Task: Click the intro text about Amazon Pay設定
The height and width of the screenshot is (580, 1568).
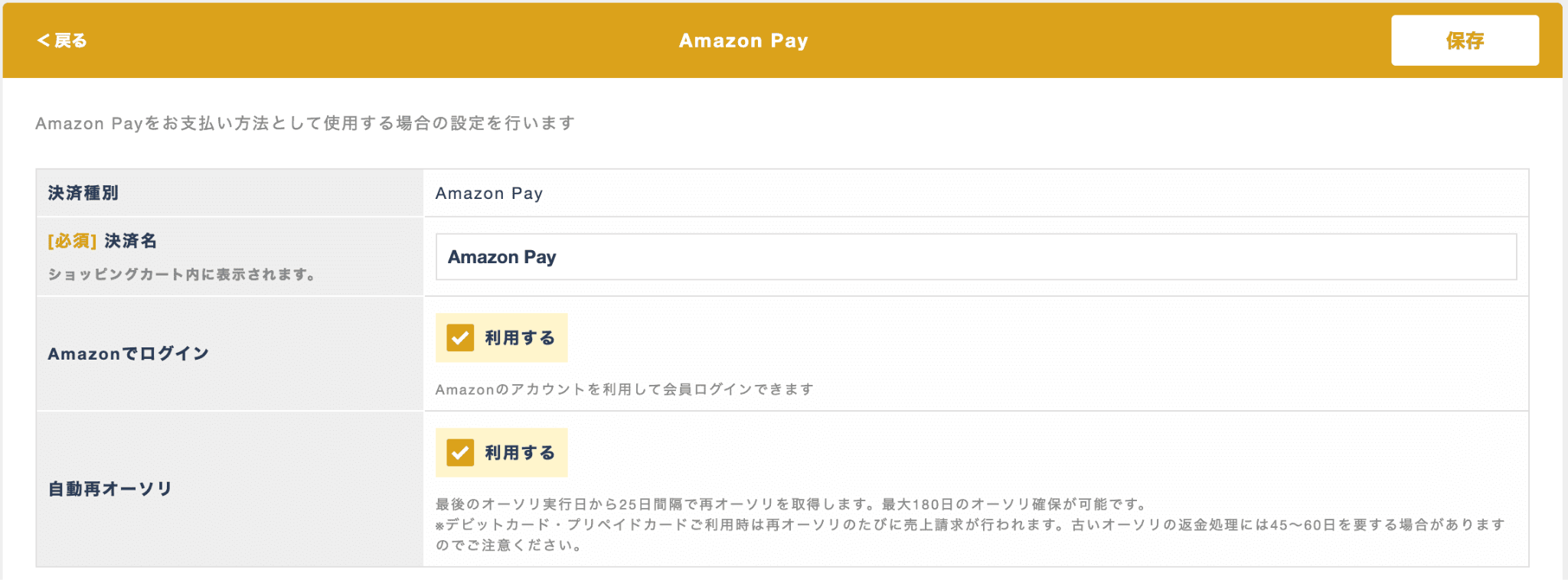Action: [x=305, y=123]
